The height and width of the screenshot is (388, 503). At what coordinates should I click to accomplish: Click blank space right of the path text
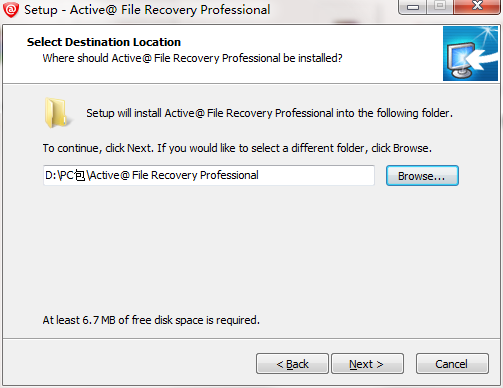pos(316,175)
